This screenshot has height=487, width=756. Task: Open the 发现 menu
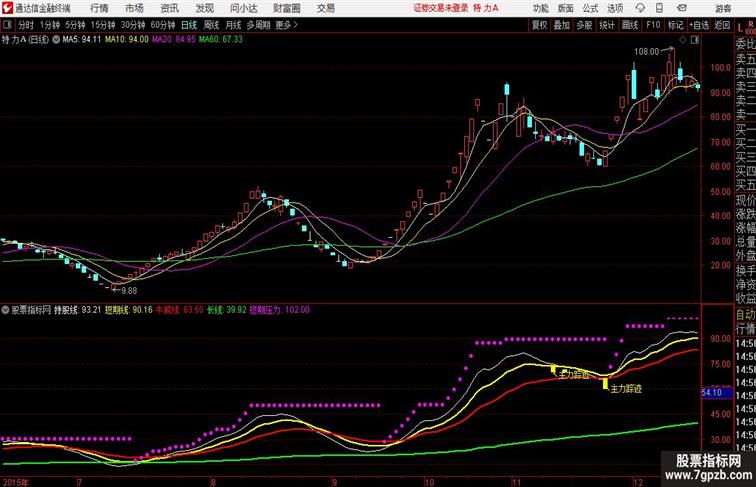[x=204, y=8]
